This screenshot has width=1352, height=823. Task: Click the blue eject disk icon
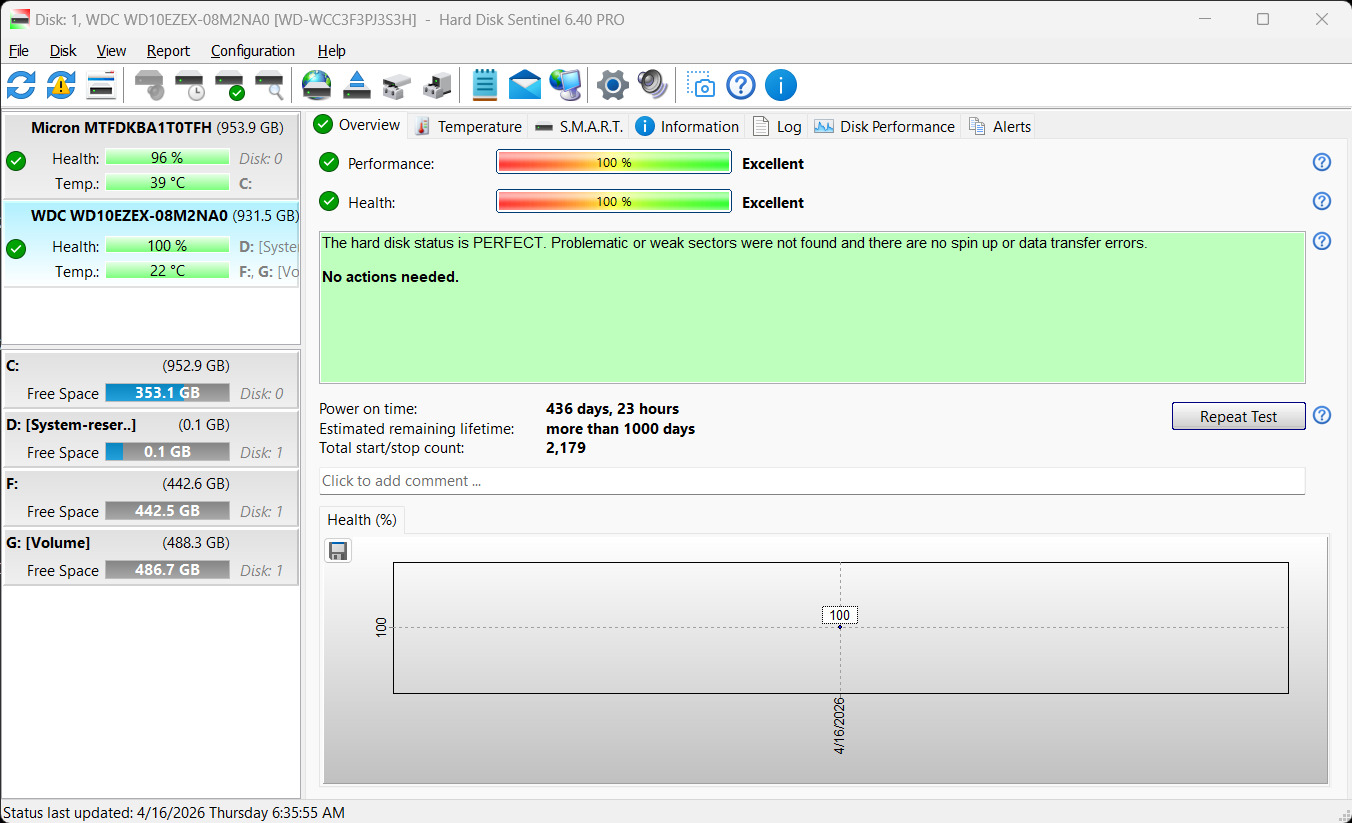(357, 85)
